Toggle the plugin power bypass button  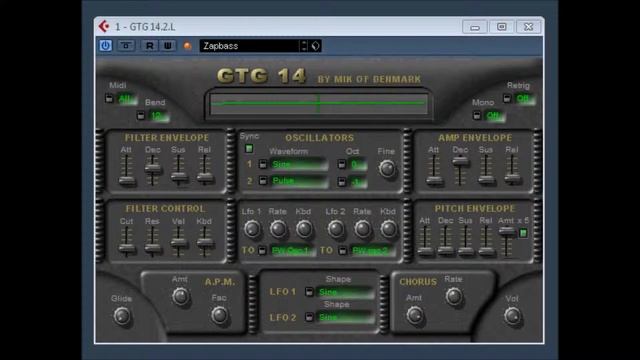105,46
